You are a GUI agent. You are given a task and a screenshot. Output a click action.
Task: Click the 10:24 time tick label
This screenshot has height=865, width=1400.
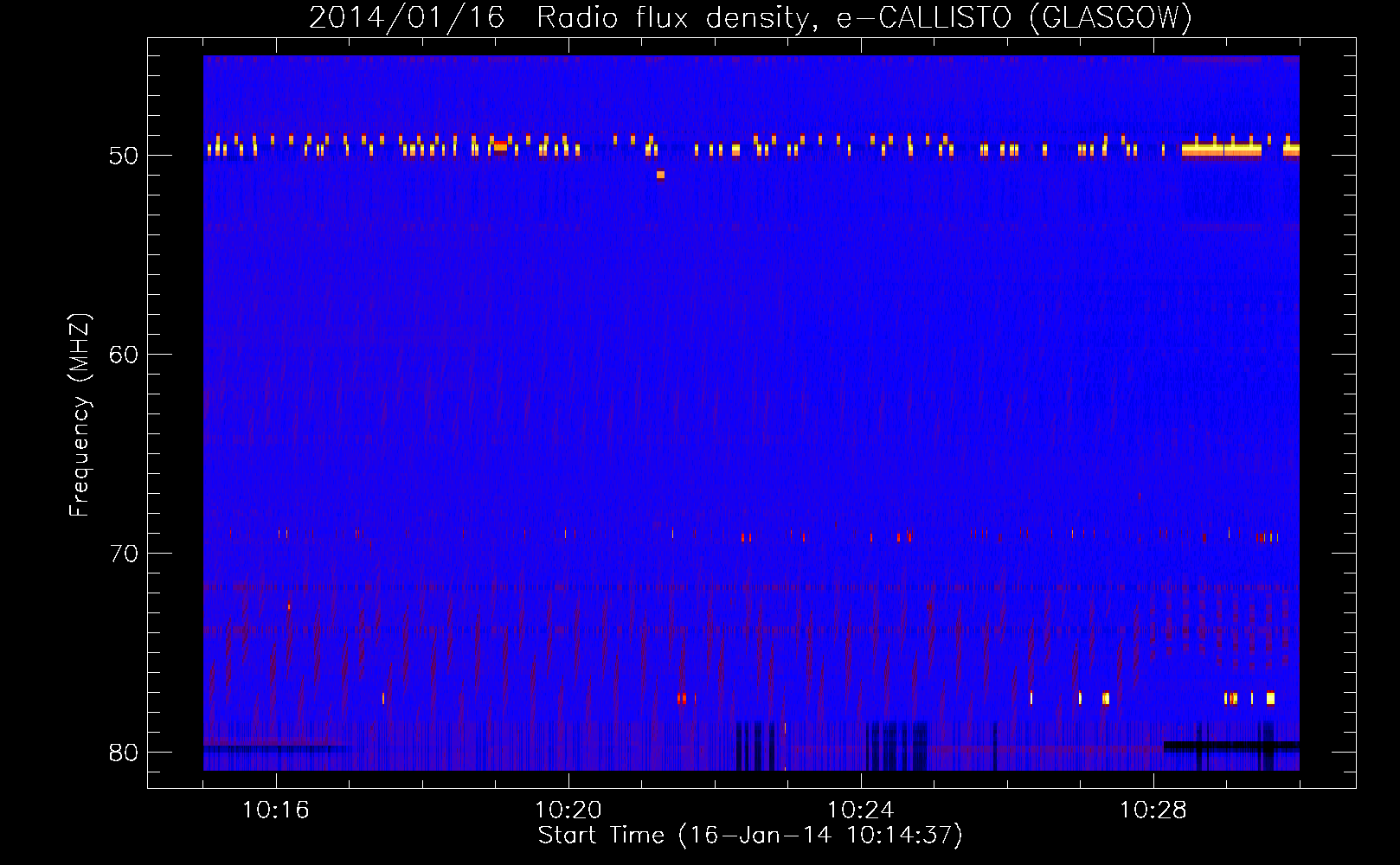pos(861,811)
